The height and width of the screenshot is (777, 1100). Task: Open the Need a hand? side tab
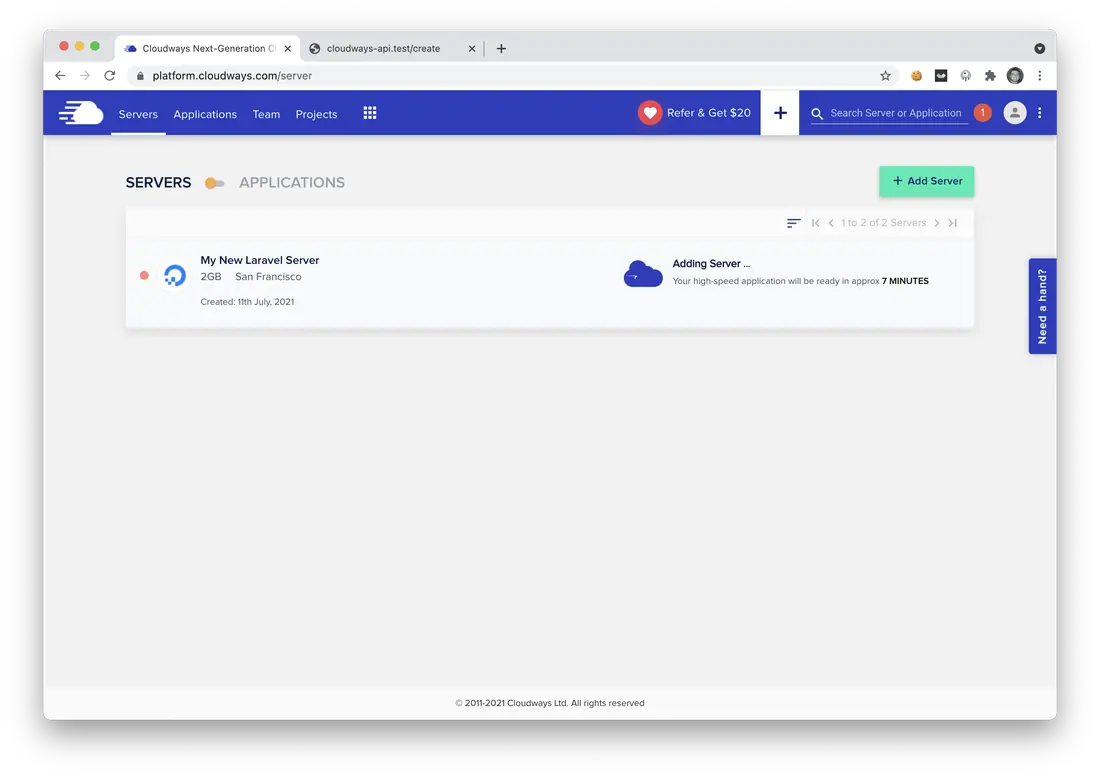(1042, 306)
